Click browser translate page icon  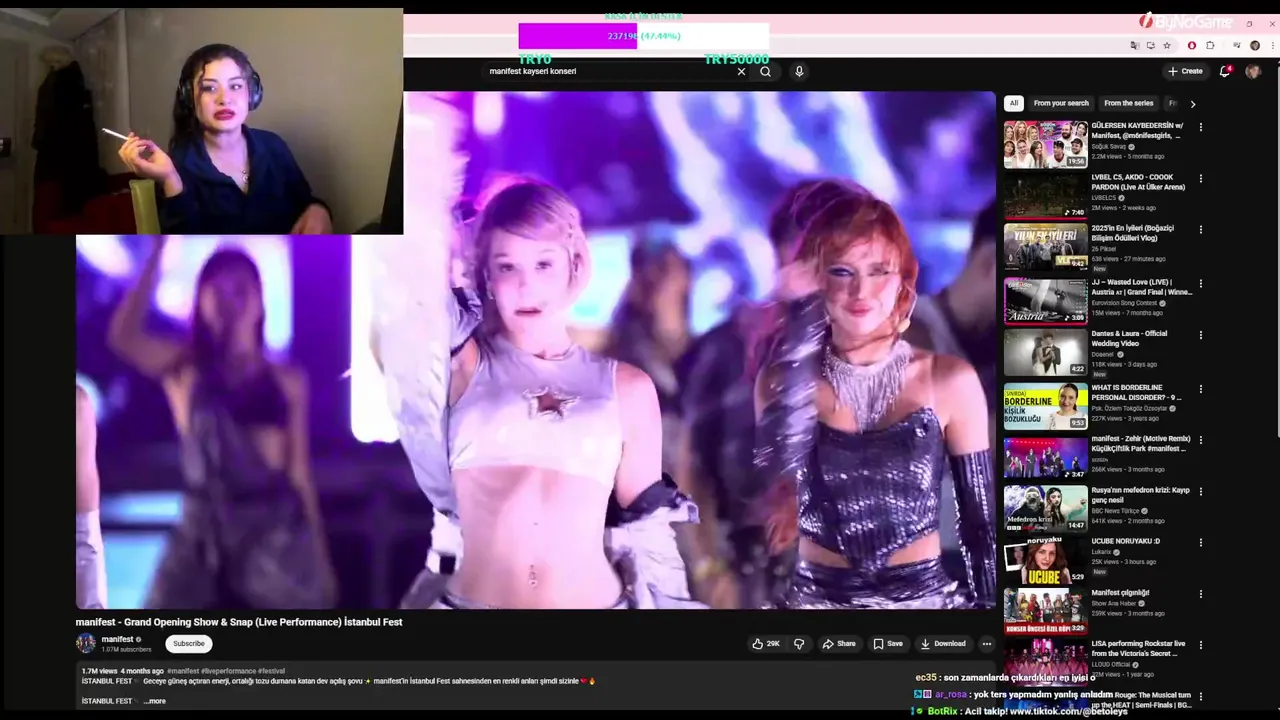[1135, 45]
